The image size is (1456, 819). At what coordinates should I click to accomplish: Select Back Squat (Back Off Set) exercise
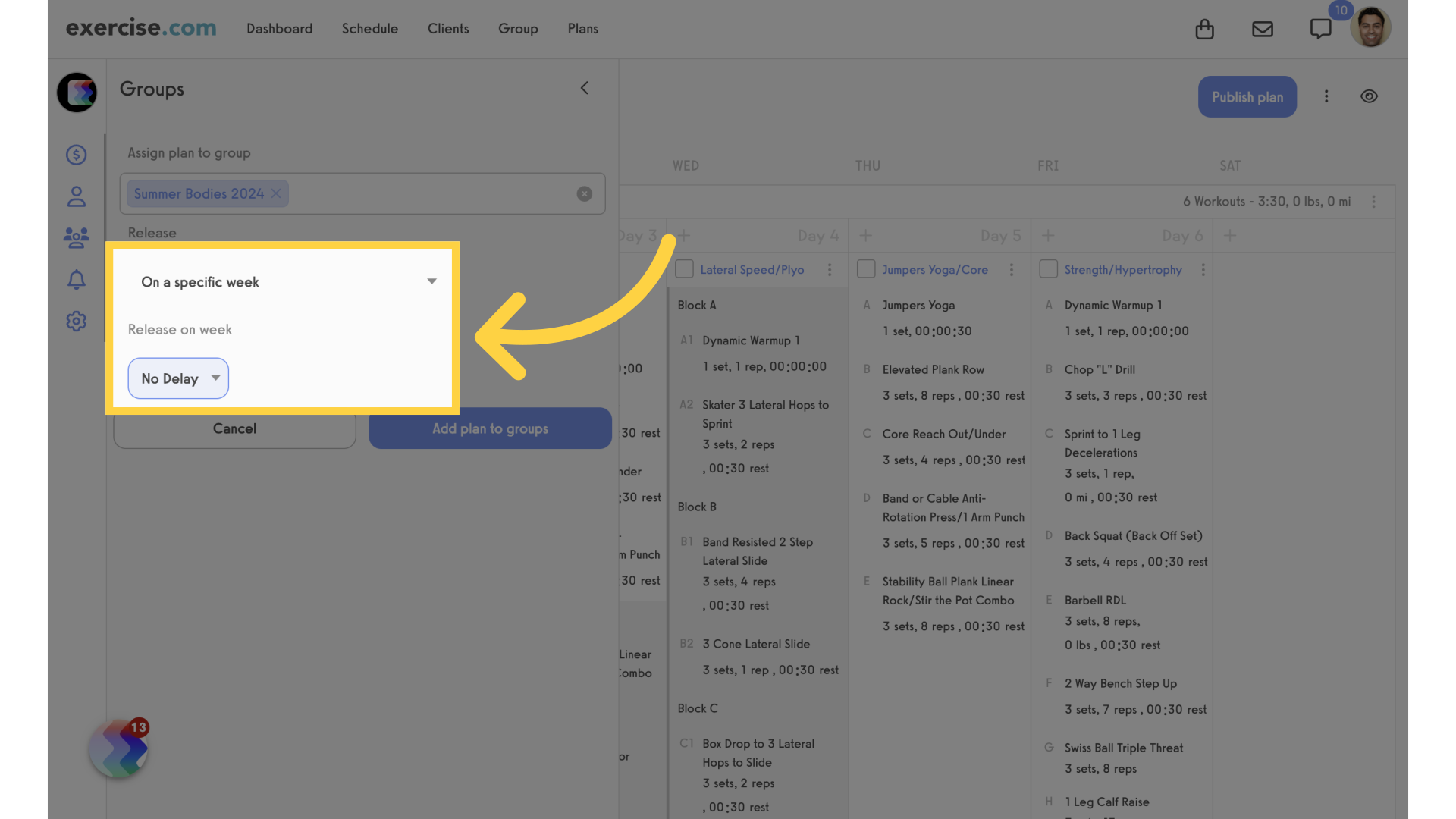[x=1133, y=535]
